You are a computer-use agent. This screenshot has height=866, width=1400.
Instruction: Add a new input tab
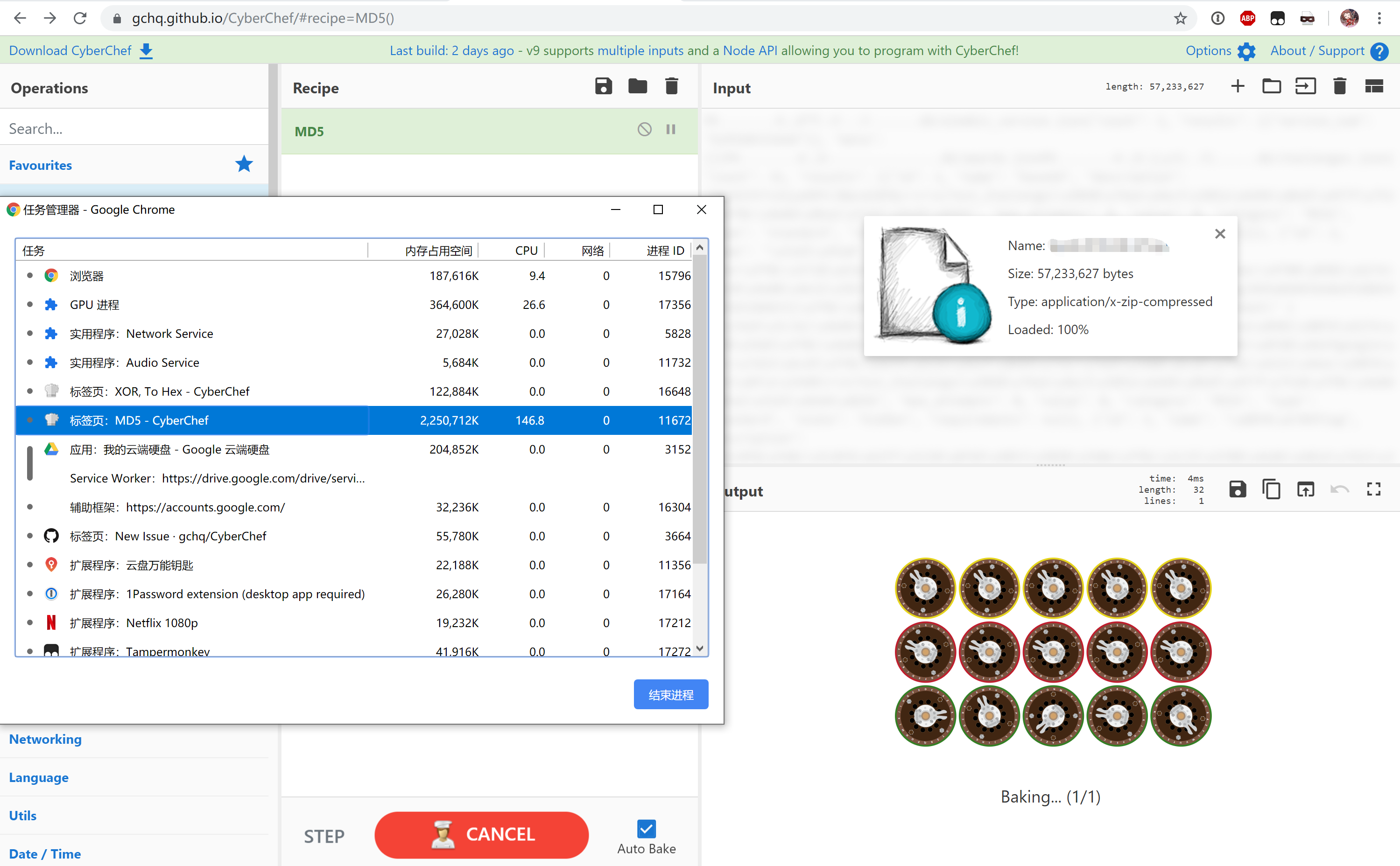coord(1238,86)
